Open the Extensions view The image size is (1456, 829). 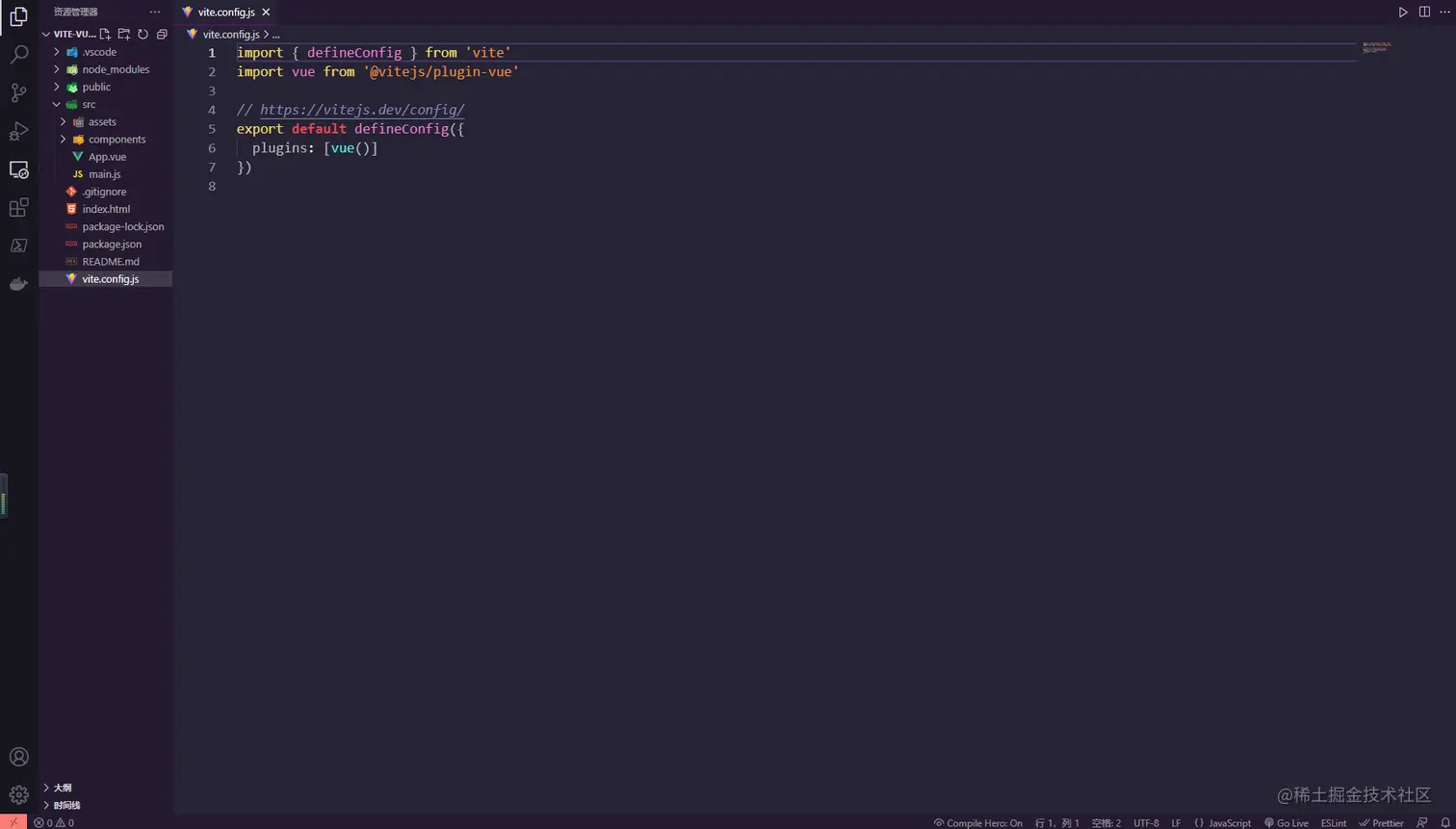(x=18, y=207)
